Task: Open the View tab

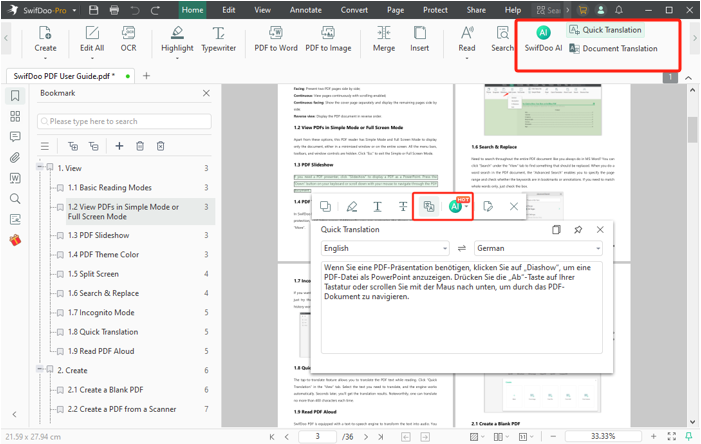Action: pos(262,10)
